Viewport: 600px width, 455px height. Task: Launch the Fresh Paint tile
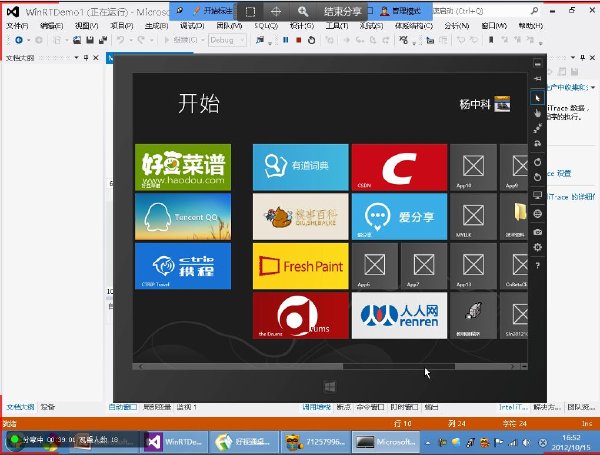click(x=301, y=266)
